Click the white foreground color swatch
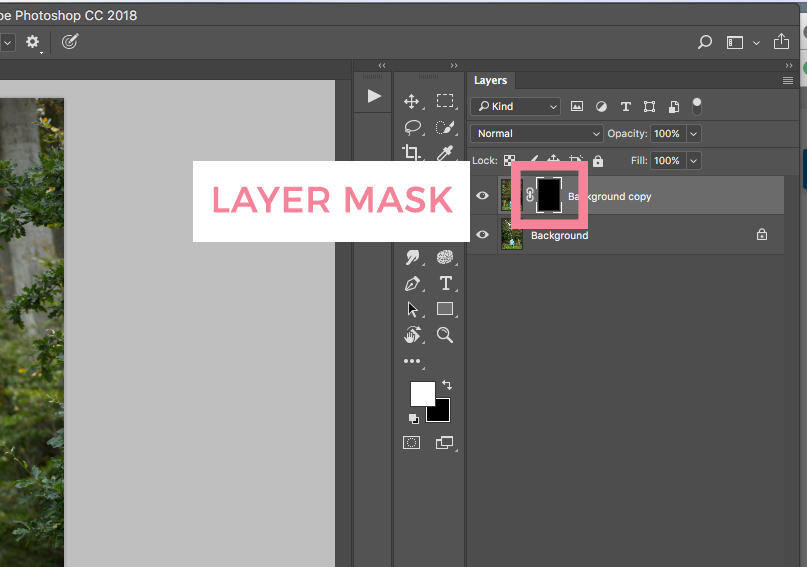The width and height of the screenshot is (807, 567). tap(421, 393)
